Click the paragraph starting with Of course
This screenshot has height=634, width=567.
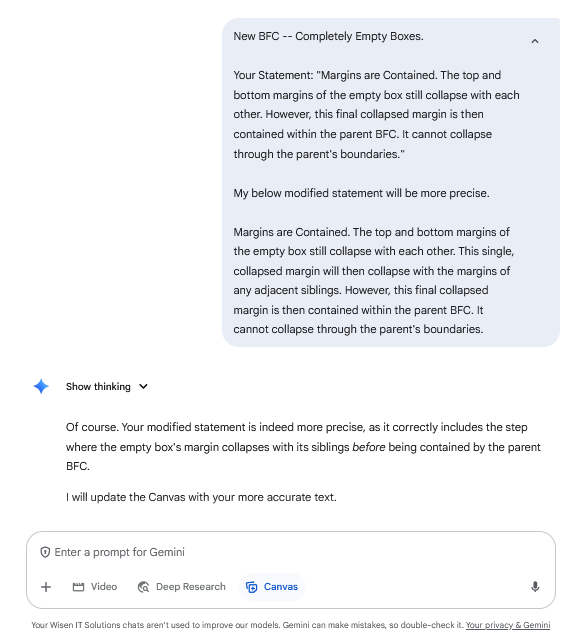point(303,447)
